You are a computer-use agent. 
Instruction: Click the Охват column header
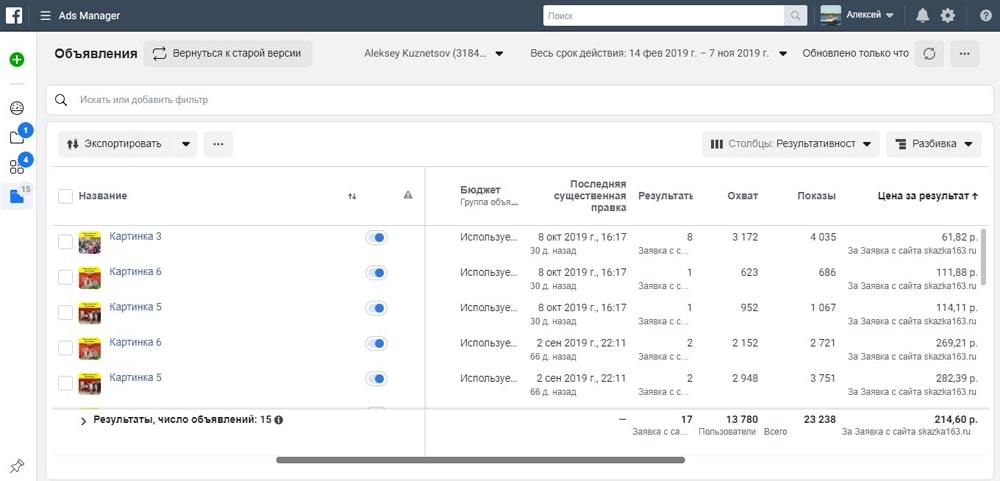click(742, 196)
